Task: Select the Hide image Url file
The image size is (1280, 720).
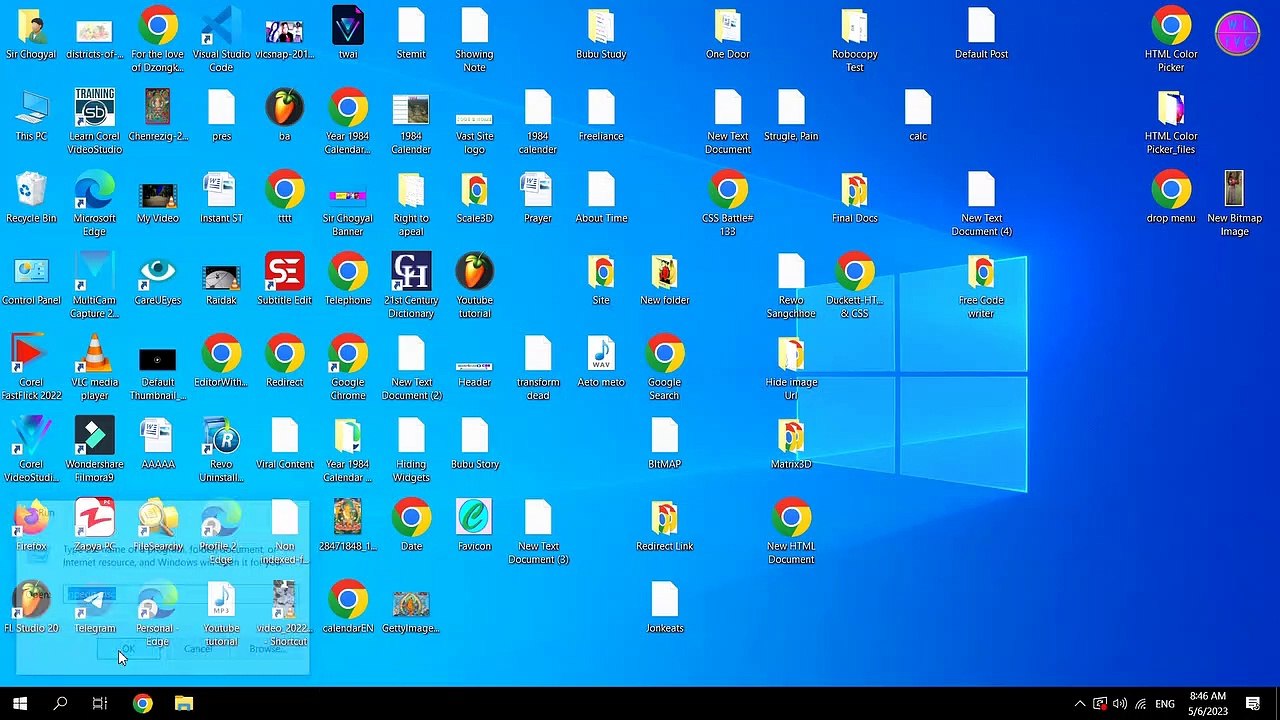Action: 791,368
